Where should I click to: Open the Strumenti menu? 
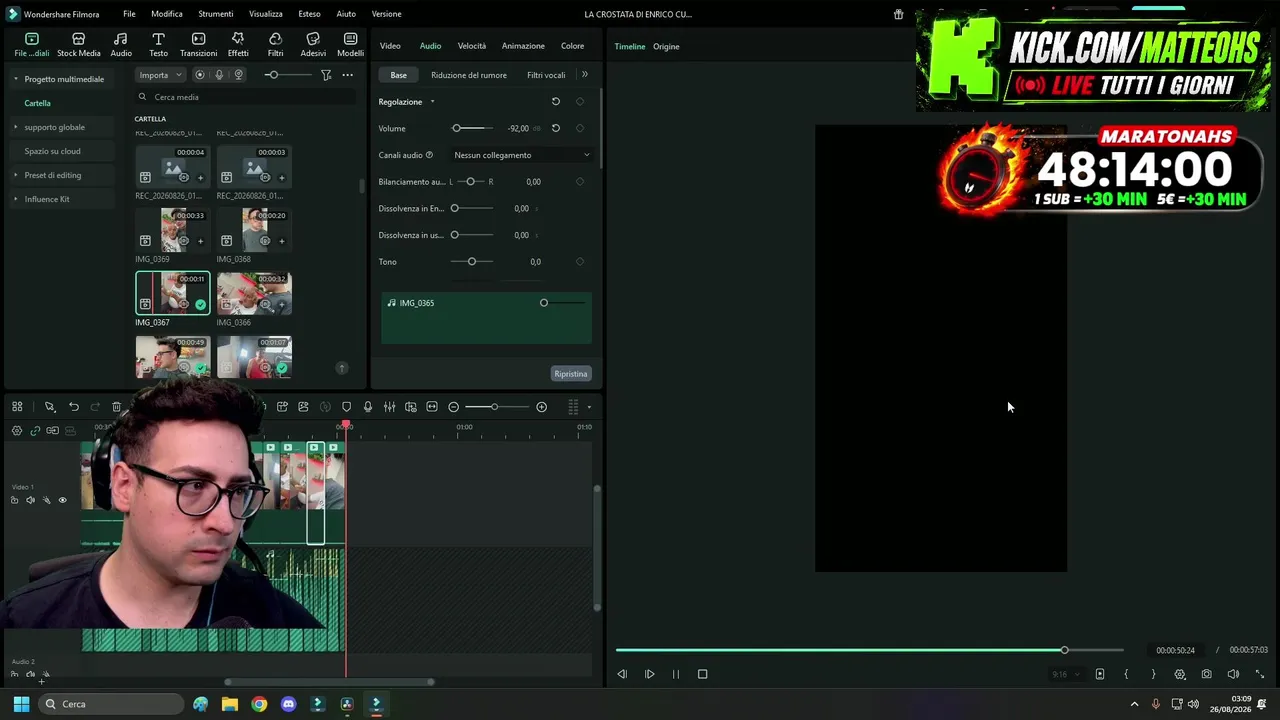216,14
